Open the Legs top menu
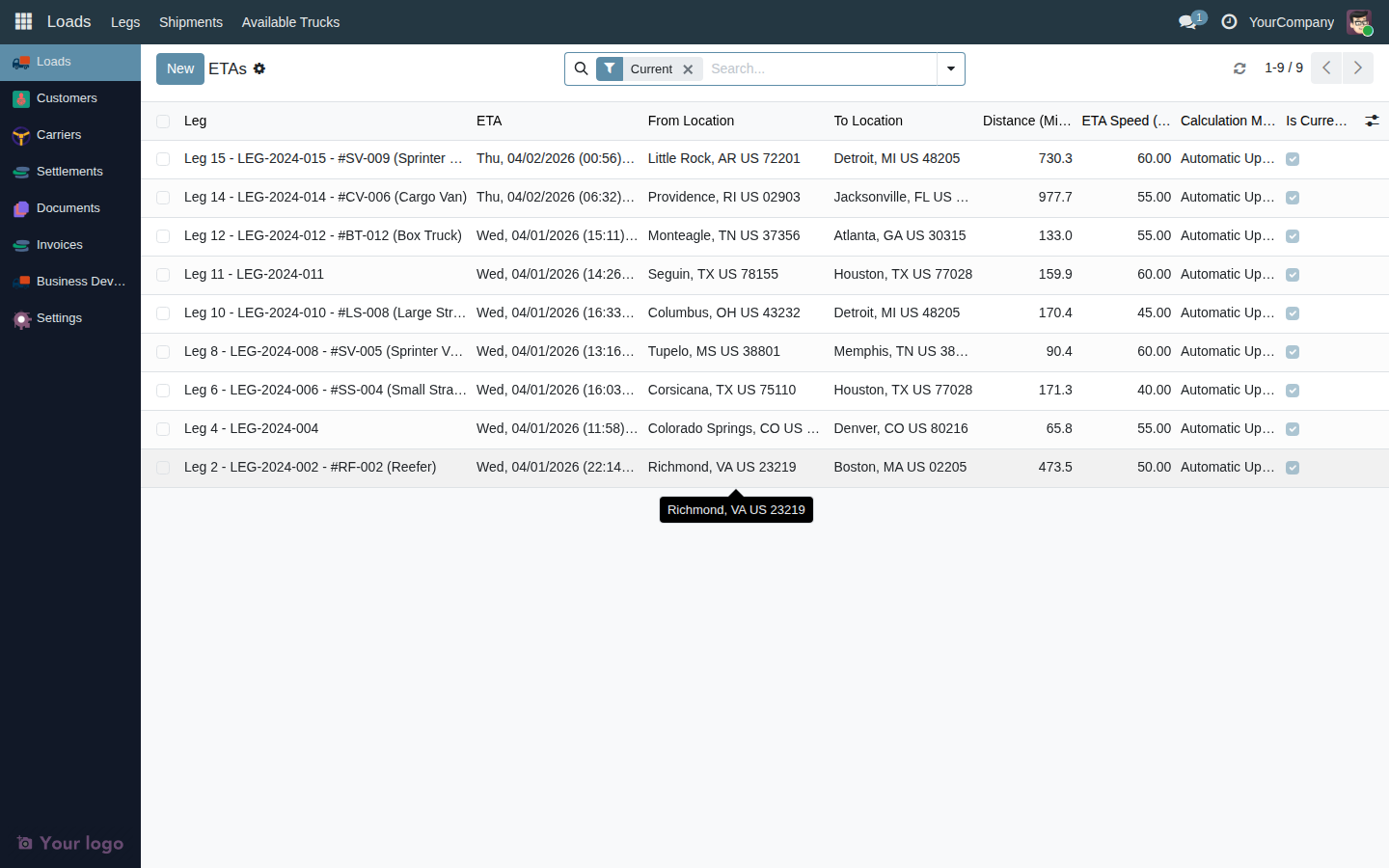This screenshot has height=868, width=1389. coord(125,22)
